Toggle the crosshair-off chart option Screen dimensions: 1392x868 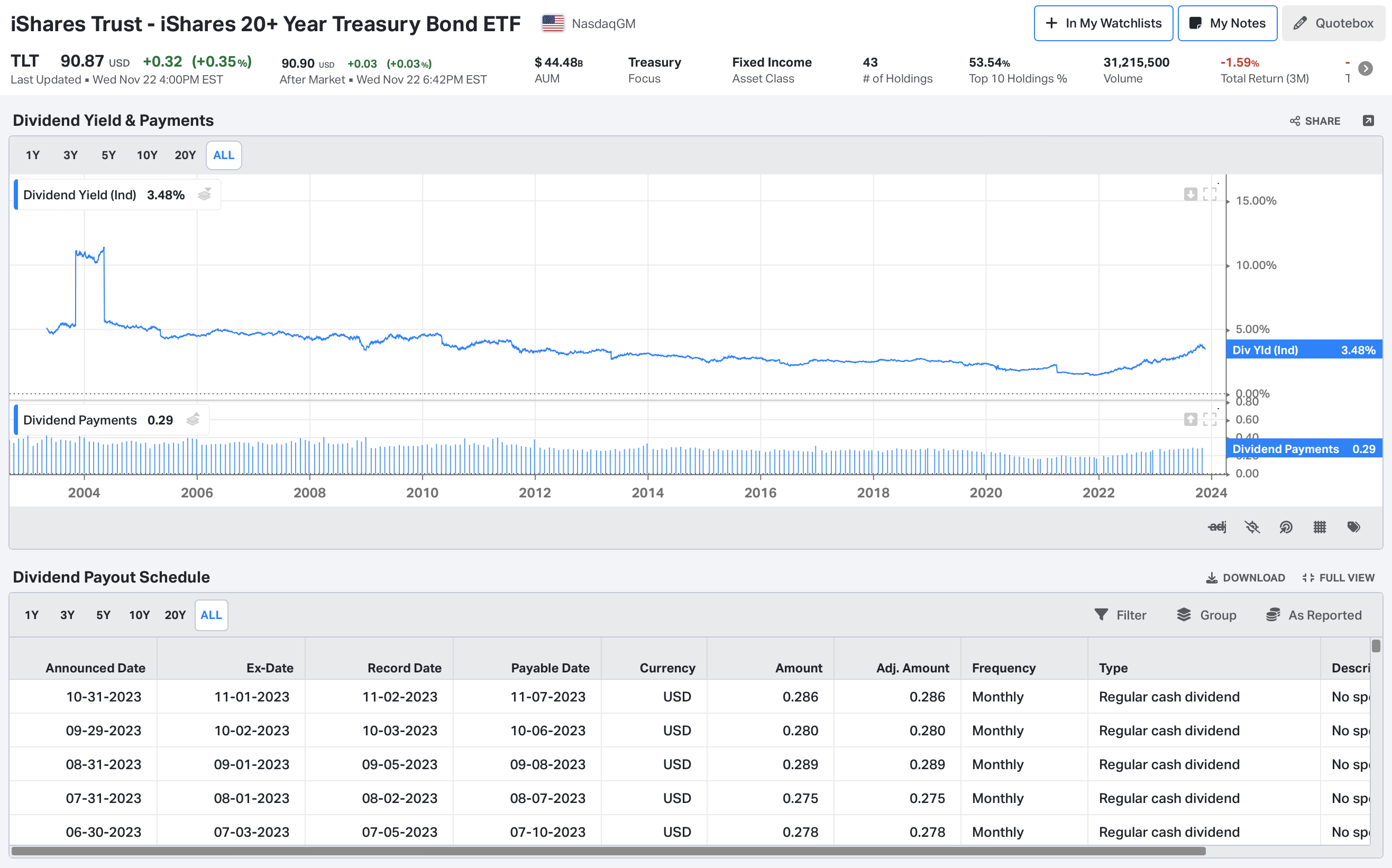pyautogui.click(x=1252, y=527)
